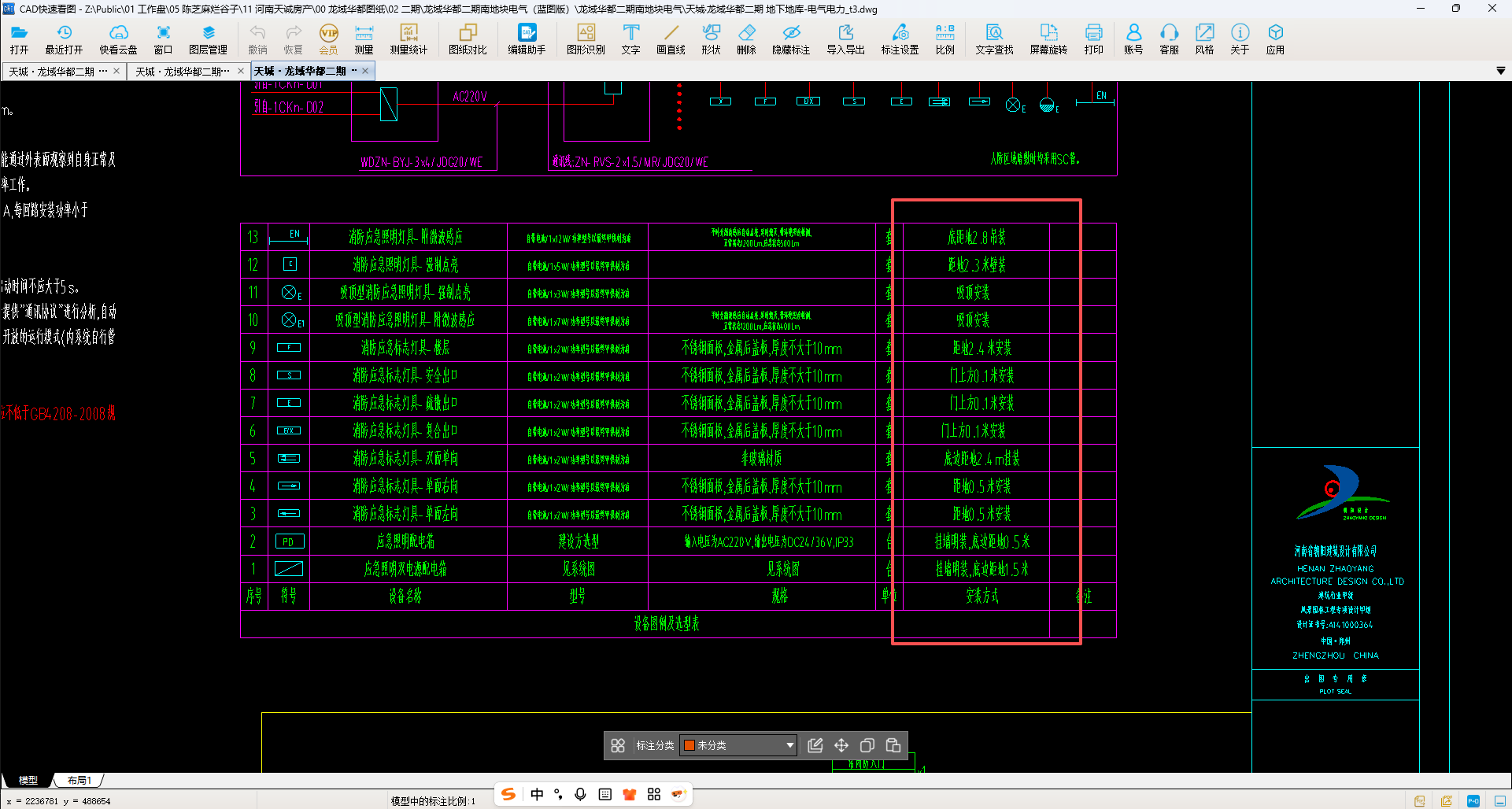Click the orange 未分类 color swatch
The height and width of the screenshot is (809, 1512).
pos(689,745)
